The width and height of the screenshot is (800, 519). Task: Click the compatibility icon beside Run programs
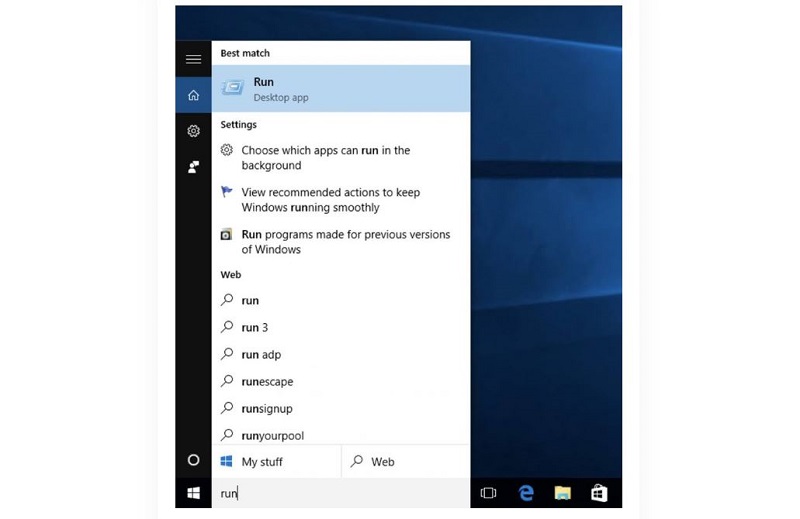tap(227, 234)
